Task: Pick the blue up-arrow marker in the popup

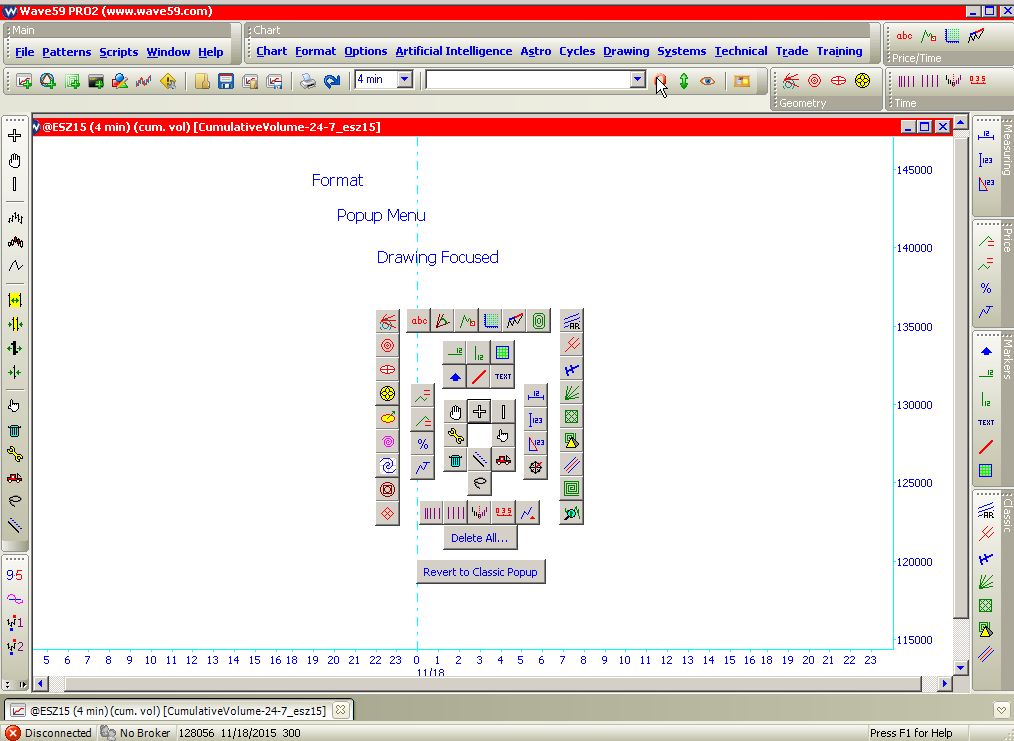Action: (455, 376)
